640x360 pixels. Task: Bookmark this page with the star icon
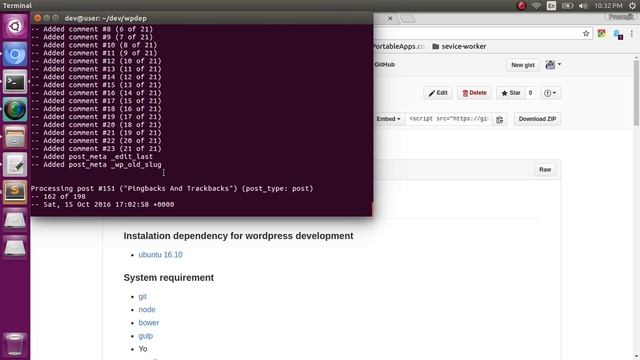[x=586, y=34]
